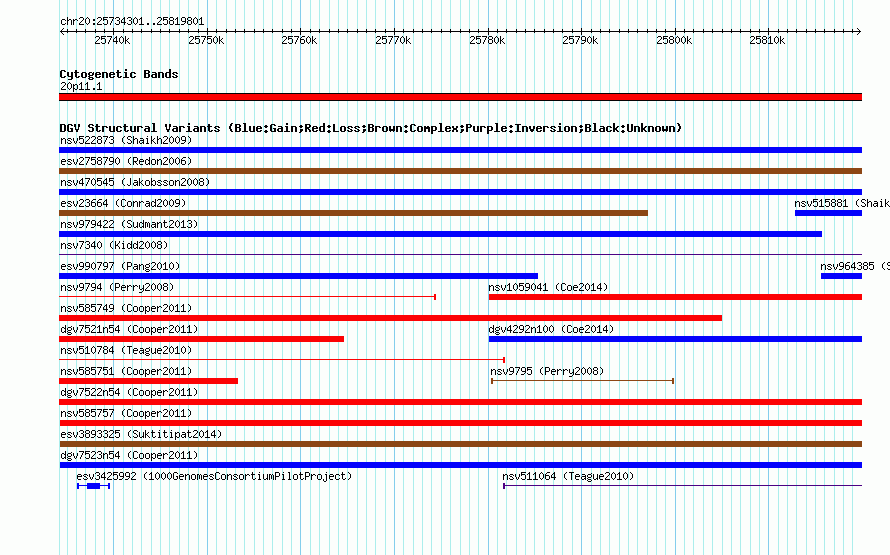
Task: Click the red nsv1059041 loss bar
Action: pyautogui.click(x=675, y=297)
